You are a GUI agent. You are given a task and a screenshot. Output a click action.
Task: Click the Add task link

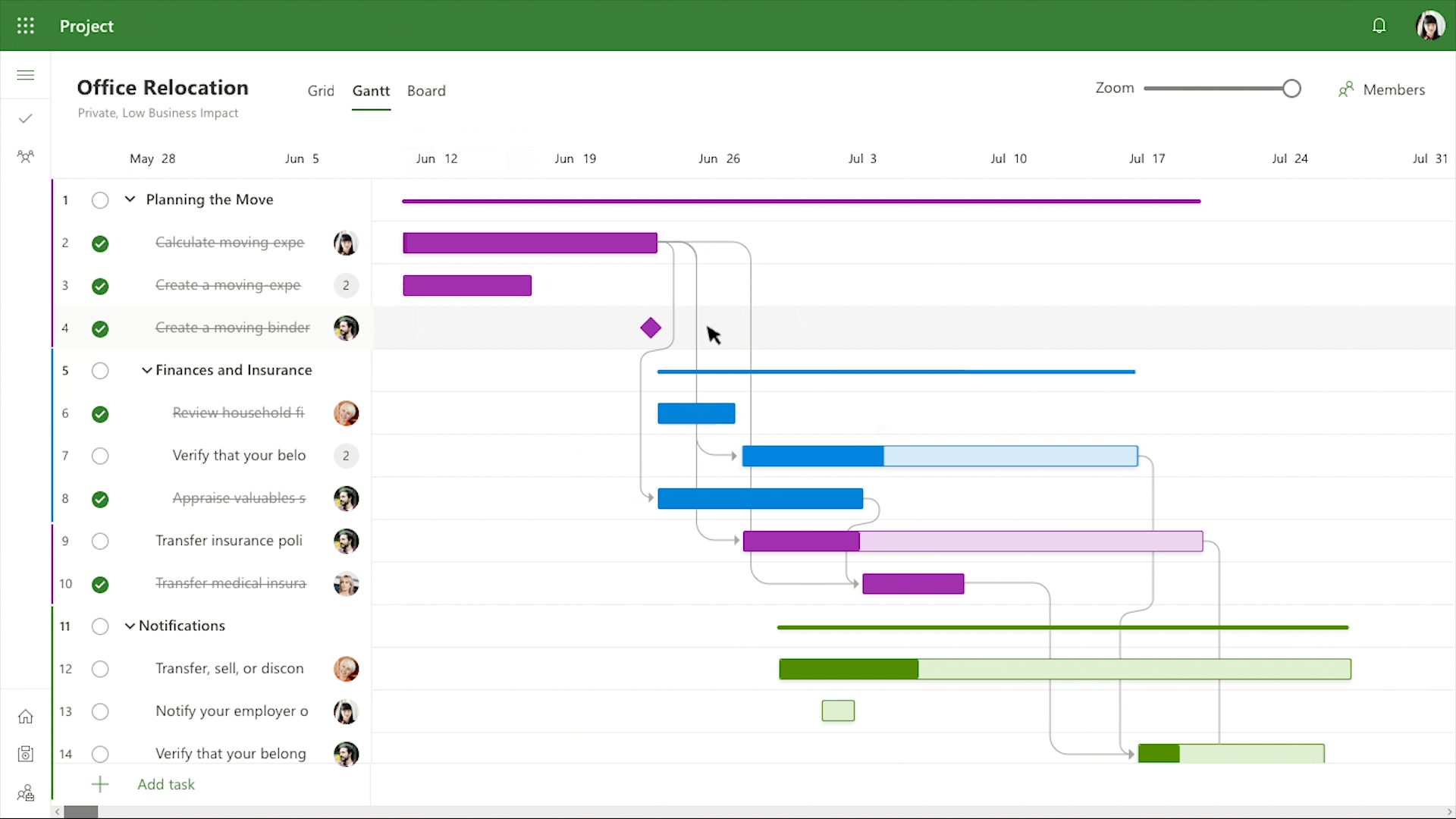point(166,784)
